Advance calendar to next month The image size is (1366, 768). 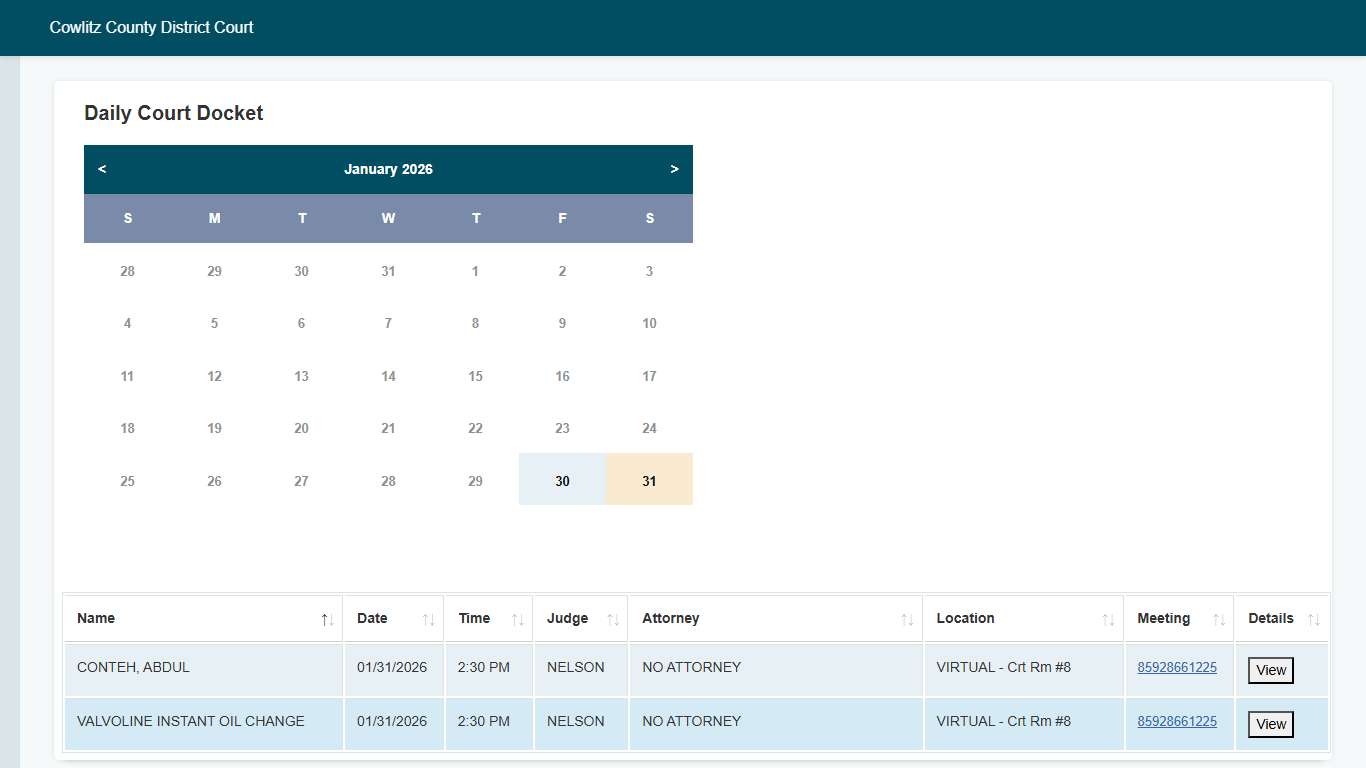coord(674,170)
